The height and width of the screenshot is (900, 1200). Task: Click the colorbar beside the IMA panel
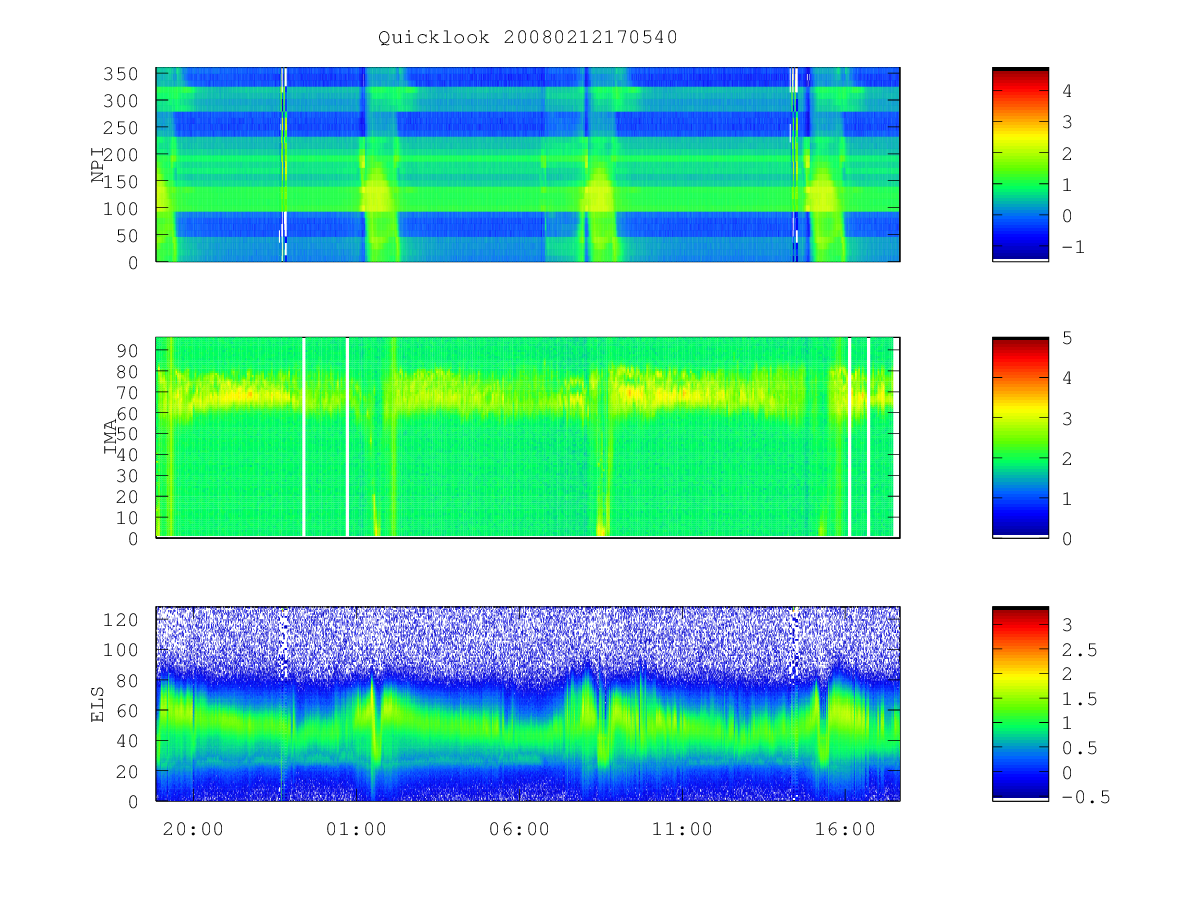pos(1020,438)
